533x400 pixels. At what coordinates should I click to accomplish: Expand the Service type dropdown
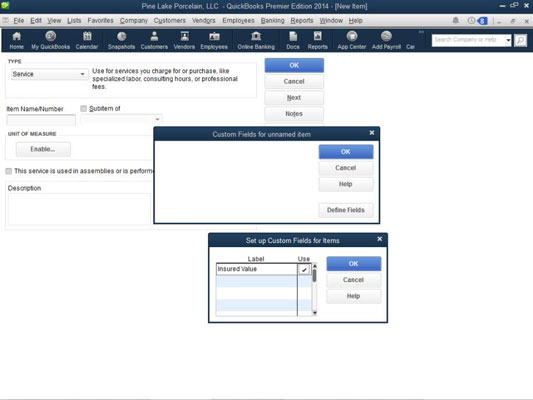click(50, 74)
